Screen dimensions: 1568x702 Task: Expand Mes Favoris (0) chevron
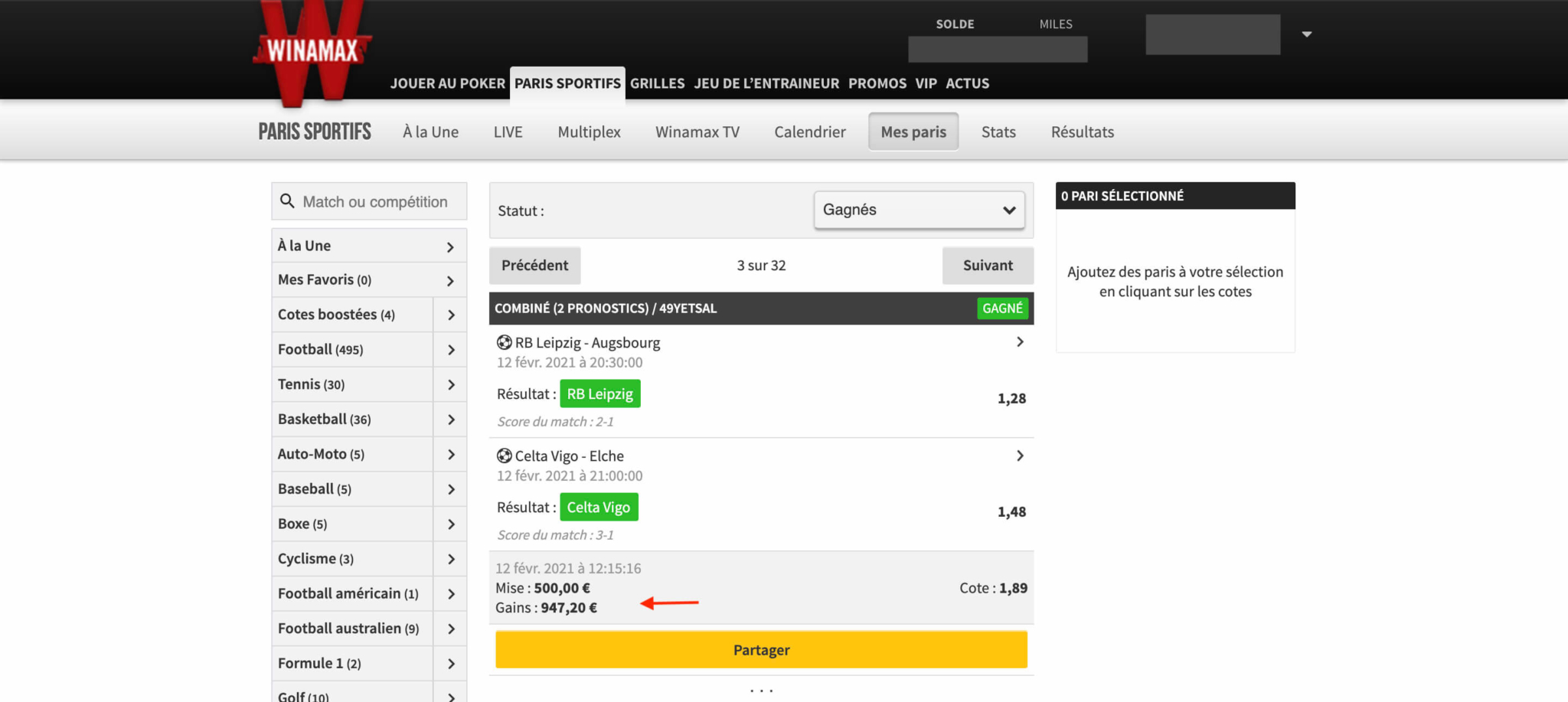click(450, 281)
